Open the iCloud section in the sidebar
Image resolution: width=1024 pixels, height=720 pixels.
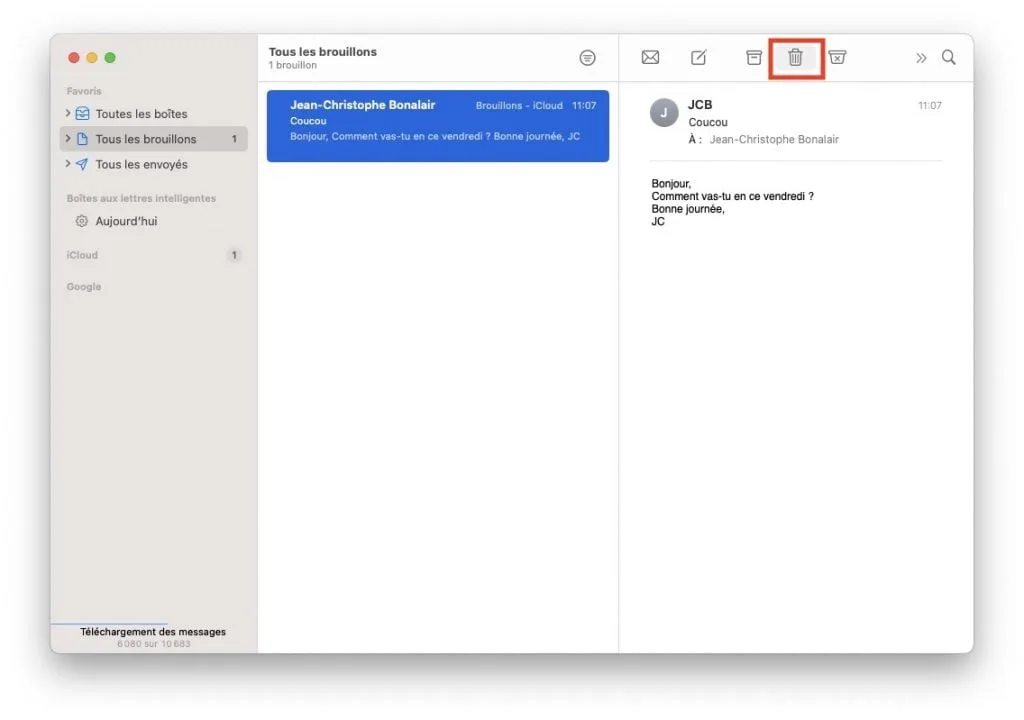pyautogui.click(x=84, y=254)
